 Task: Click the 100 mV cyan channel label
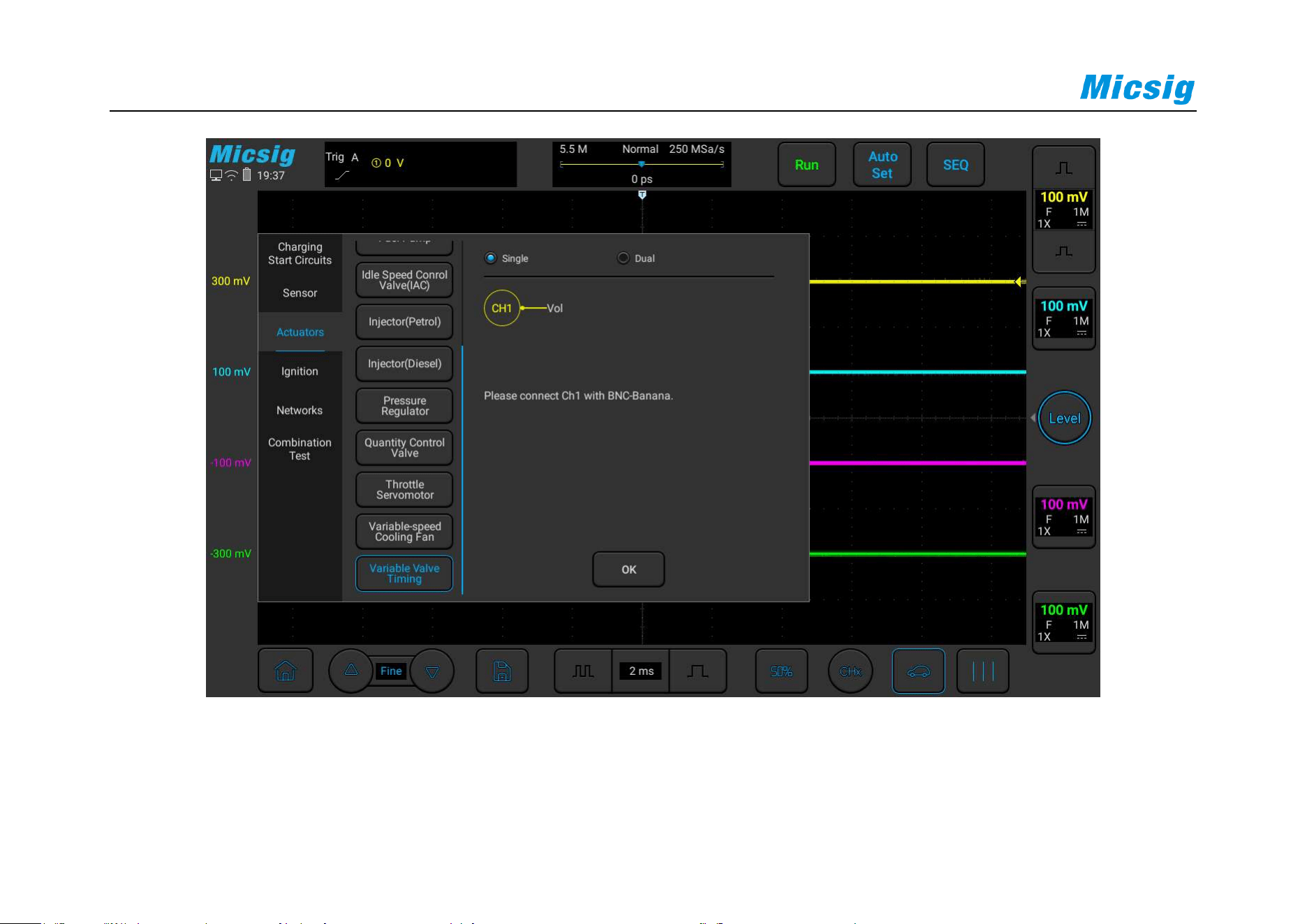point(231,372)
